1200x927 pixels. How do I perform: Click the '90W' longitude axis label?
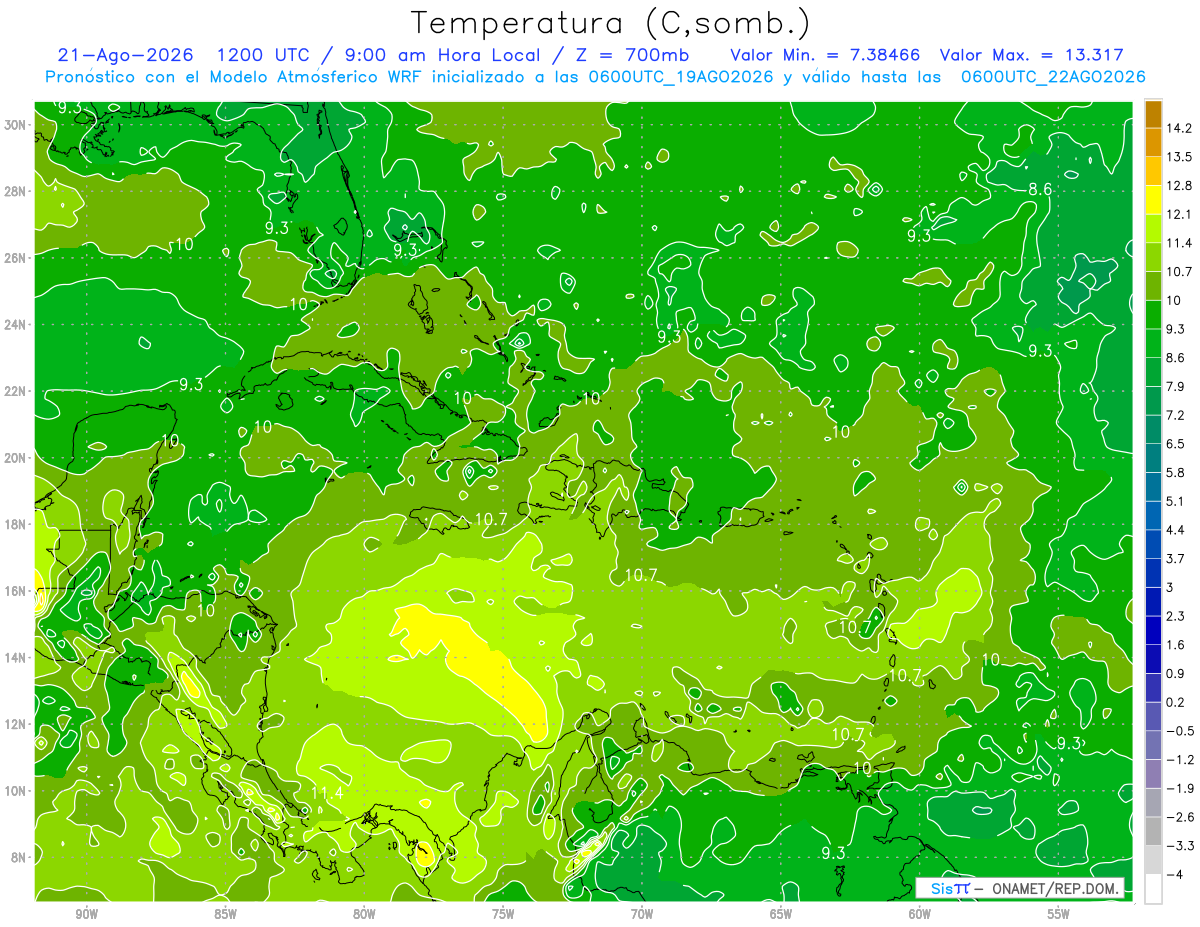coord(86,914)
